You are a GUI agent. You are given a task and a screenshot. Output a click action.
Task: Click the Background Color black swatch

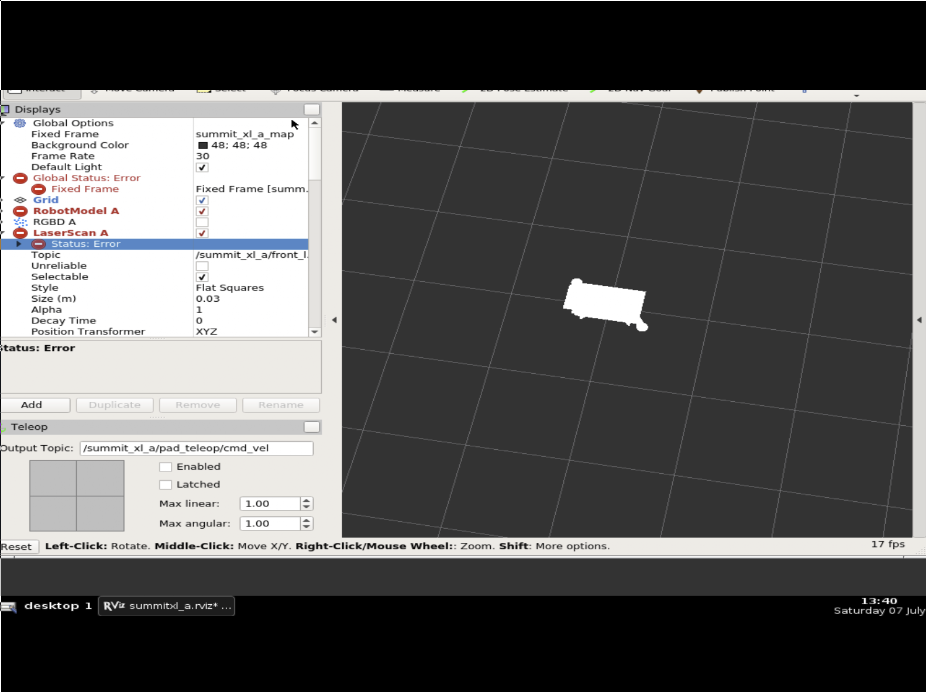(x=203, y=145)
